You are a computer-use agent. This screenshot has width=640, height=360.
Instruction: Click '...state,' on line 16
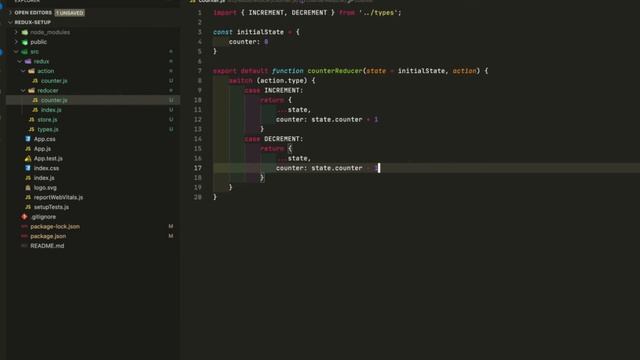(x=293, y=158)
